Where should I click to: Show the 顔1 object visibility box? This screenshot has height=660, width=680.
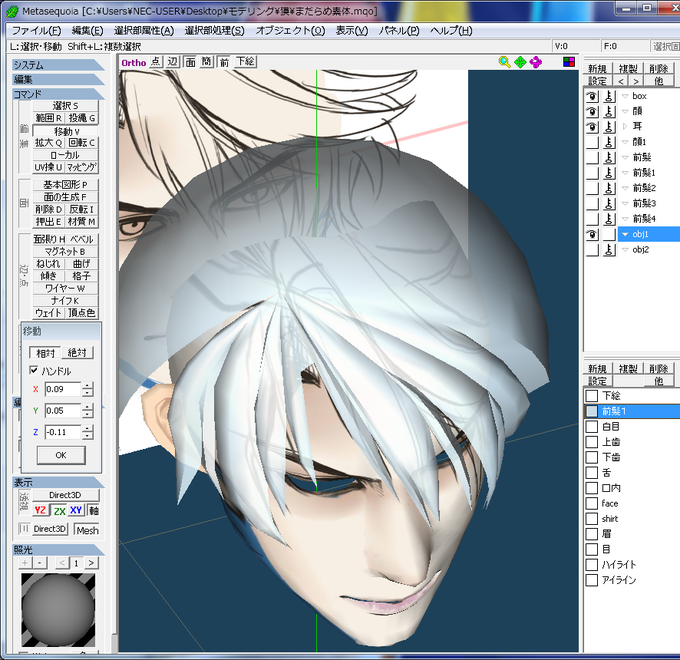[x=592, y=142]
